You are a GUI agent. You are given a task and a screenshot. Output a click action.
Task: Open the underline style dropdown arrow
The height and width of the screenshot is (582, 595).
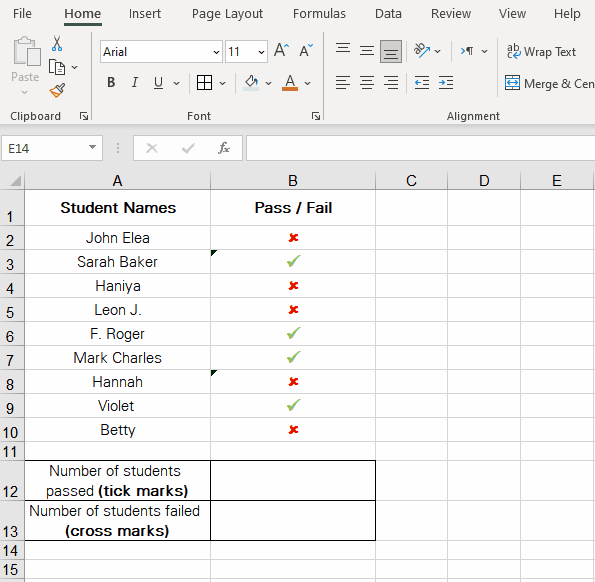pos(176,83)
